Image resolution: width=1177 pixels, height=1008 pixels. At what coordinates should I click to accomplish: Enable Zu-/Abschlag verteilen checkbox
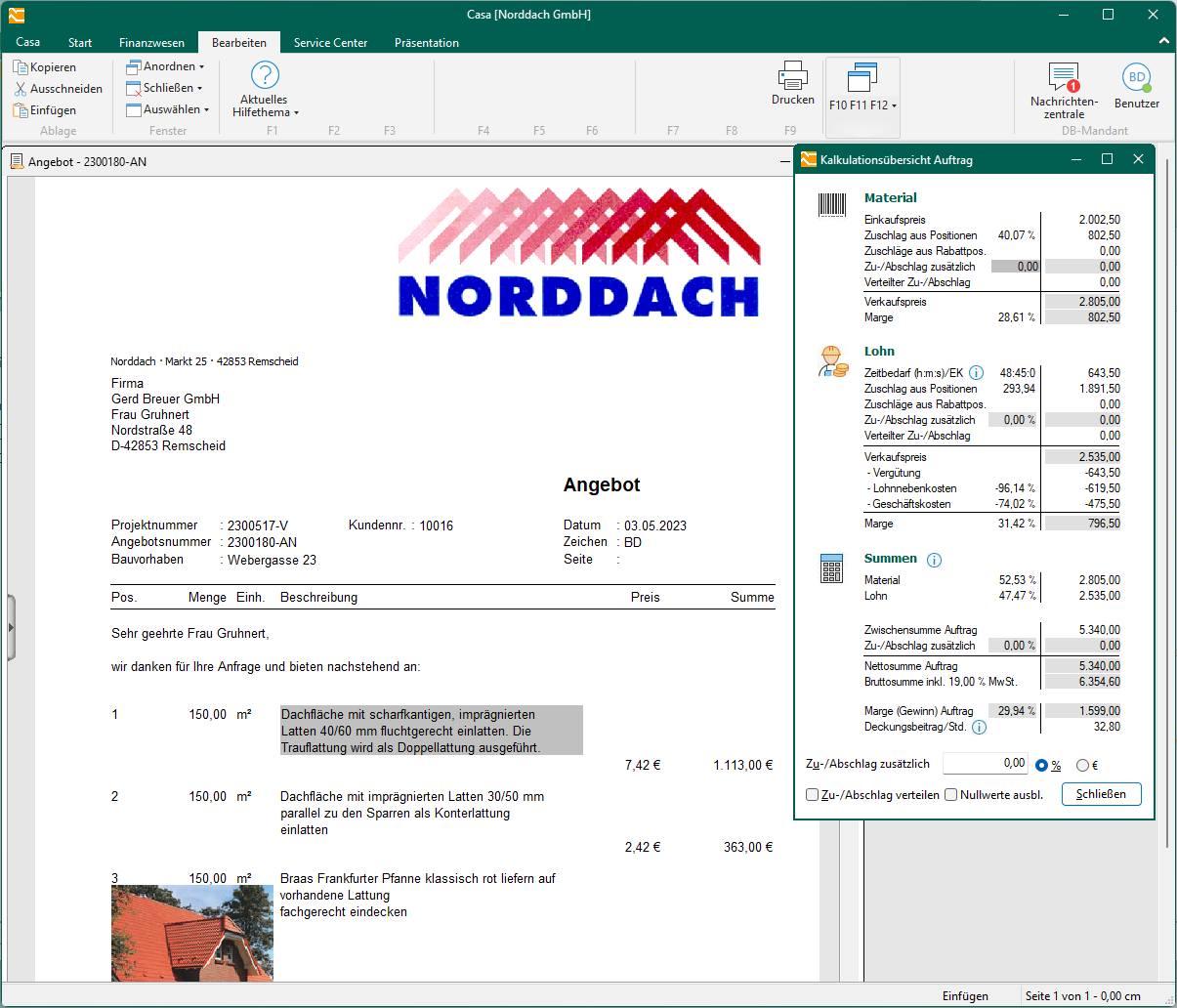pyautogui.click(x=812, y=795)
